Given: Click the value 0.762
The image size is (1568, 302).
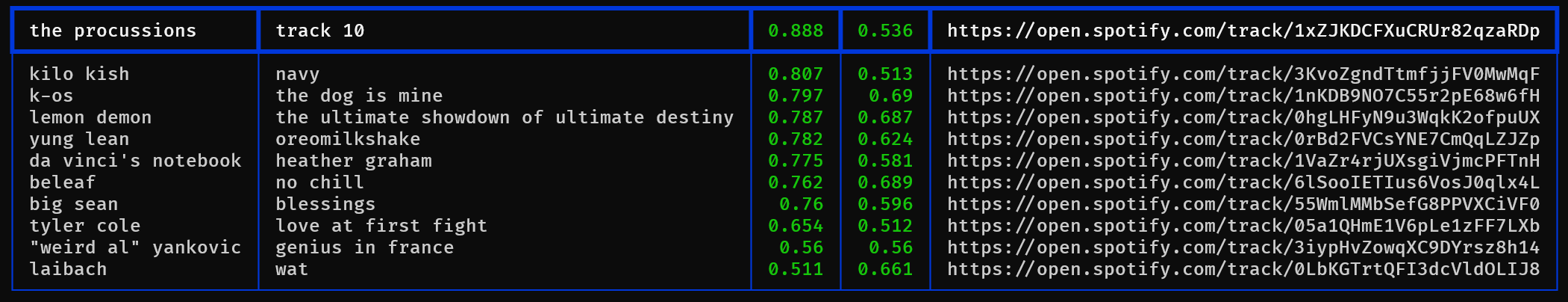Looking at the screenshot, I should pos(796,182).
